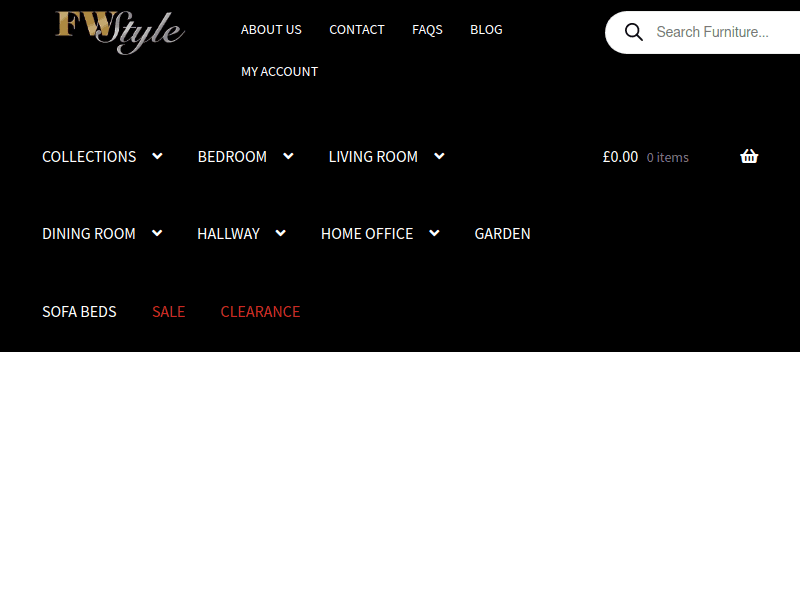Expand the LIVING ROOM chevron
Screen dimensions: 800x600
coord(439,156)
